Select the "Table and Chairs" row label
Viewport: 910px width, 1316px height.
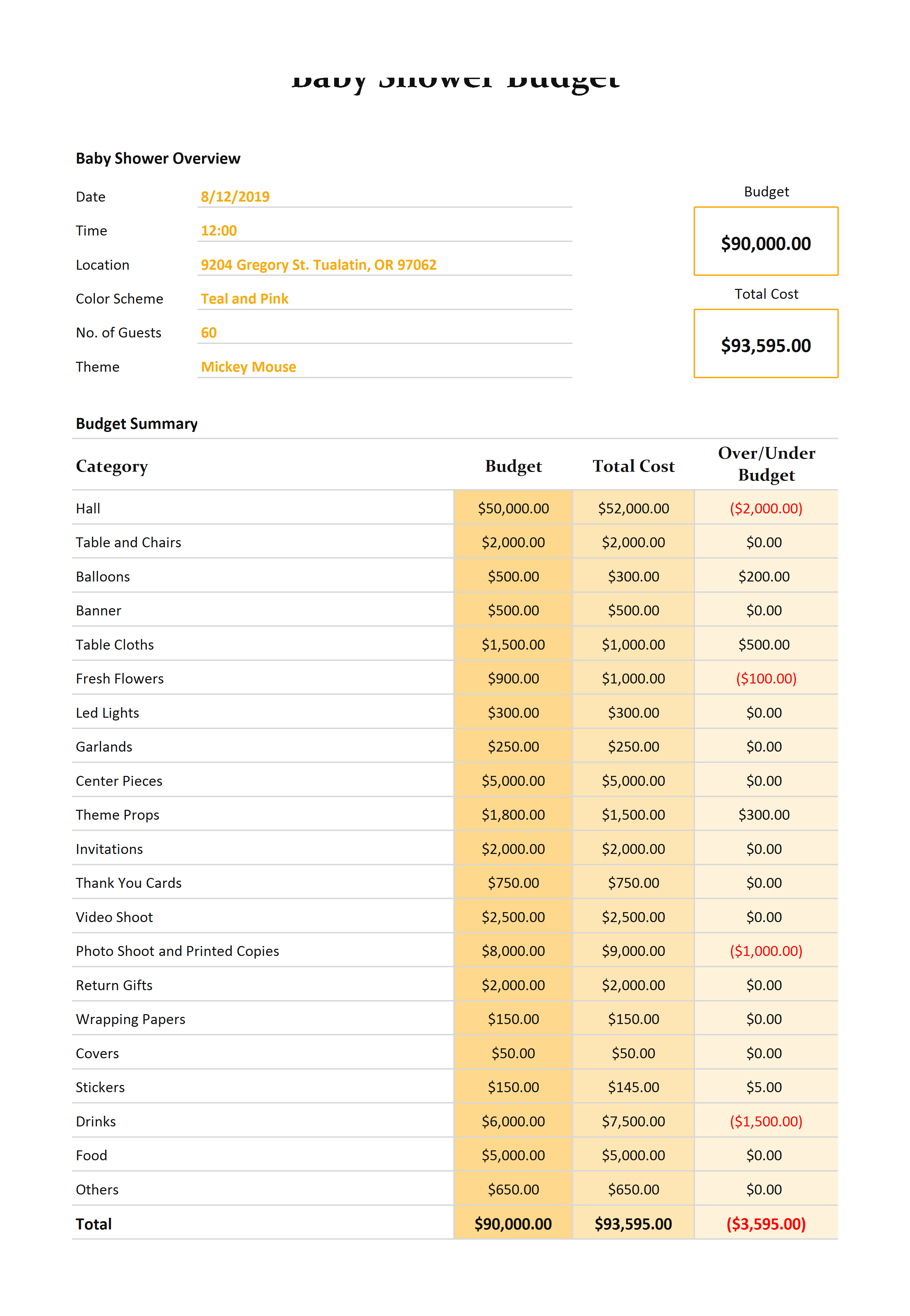coord(128,542)
